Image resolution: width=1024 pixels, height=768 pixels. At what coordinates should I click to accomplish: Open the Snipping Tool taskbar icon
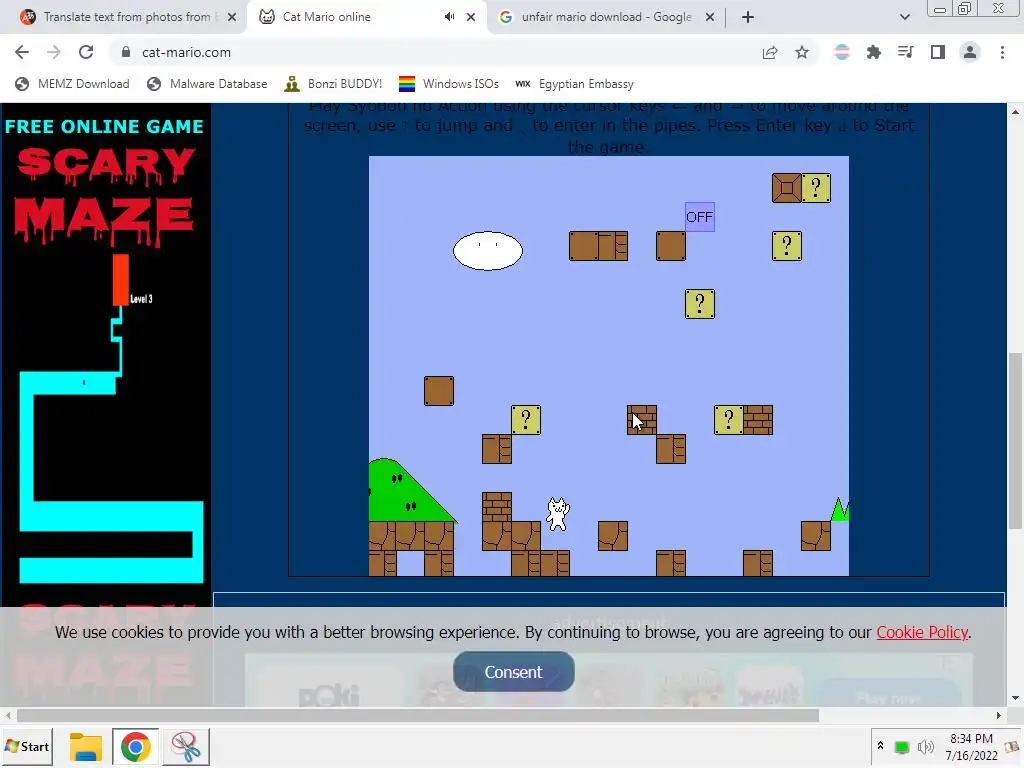coord(186,746)
